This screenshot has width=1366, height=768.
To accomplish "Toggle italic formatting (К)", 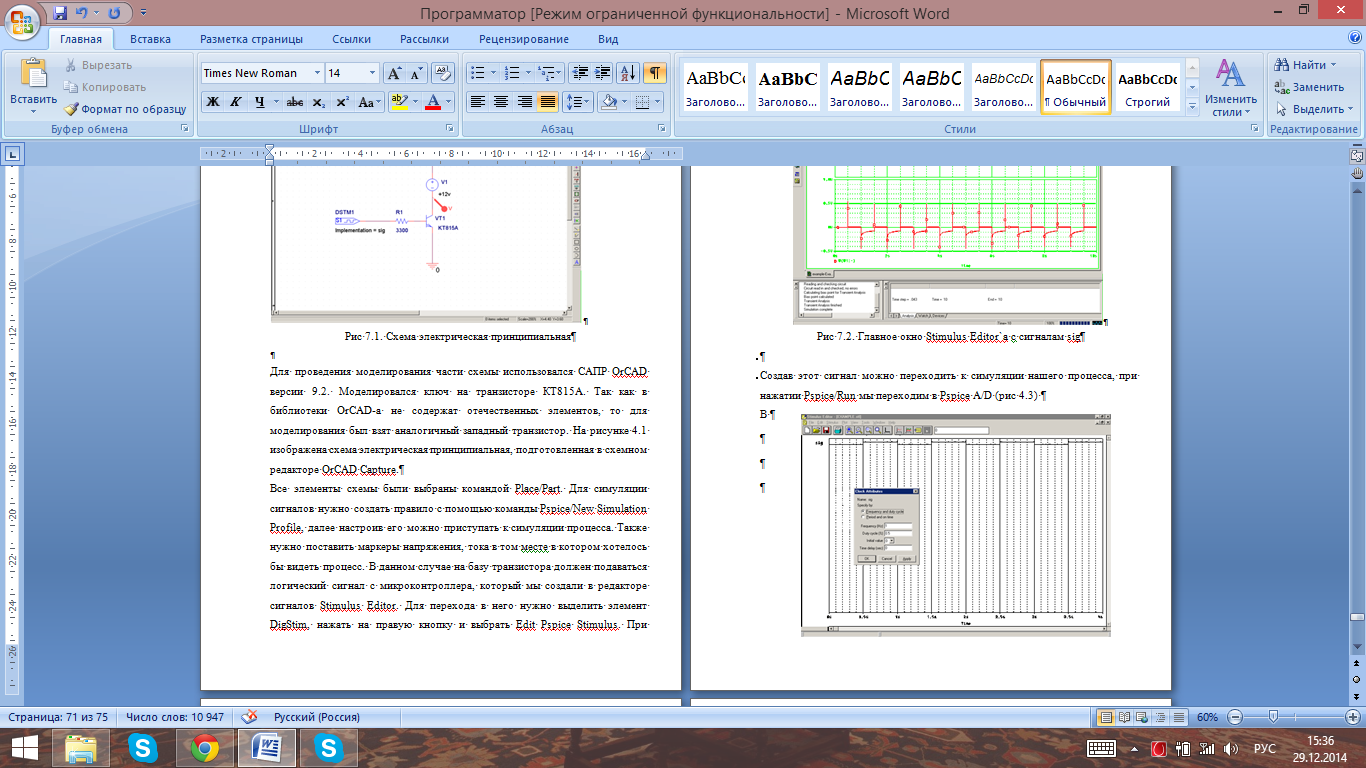I will pyautogui.click(x=236, y=102).
